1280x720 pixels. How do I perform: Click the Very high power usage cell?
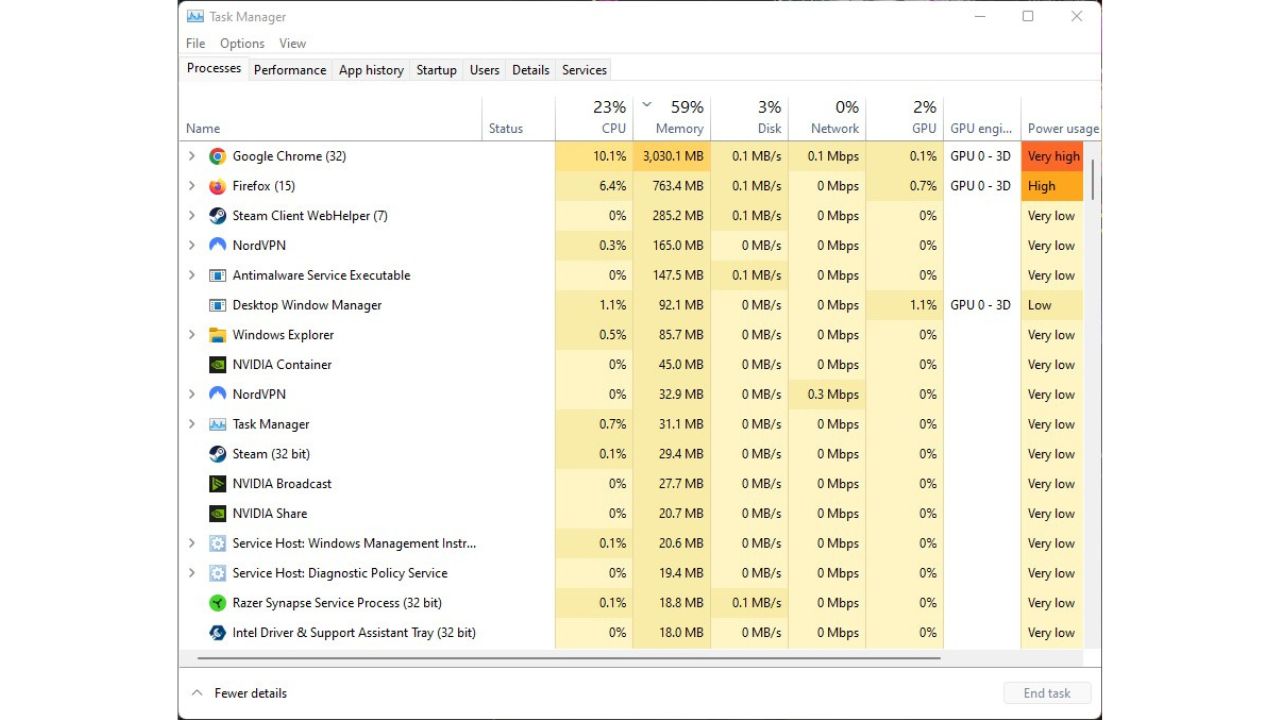(x=1053, y=156)
